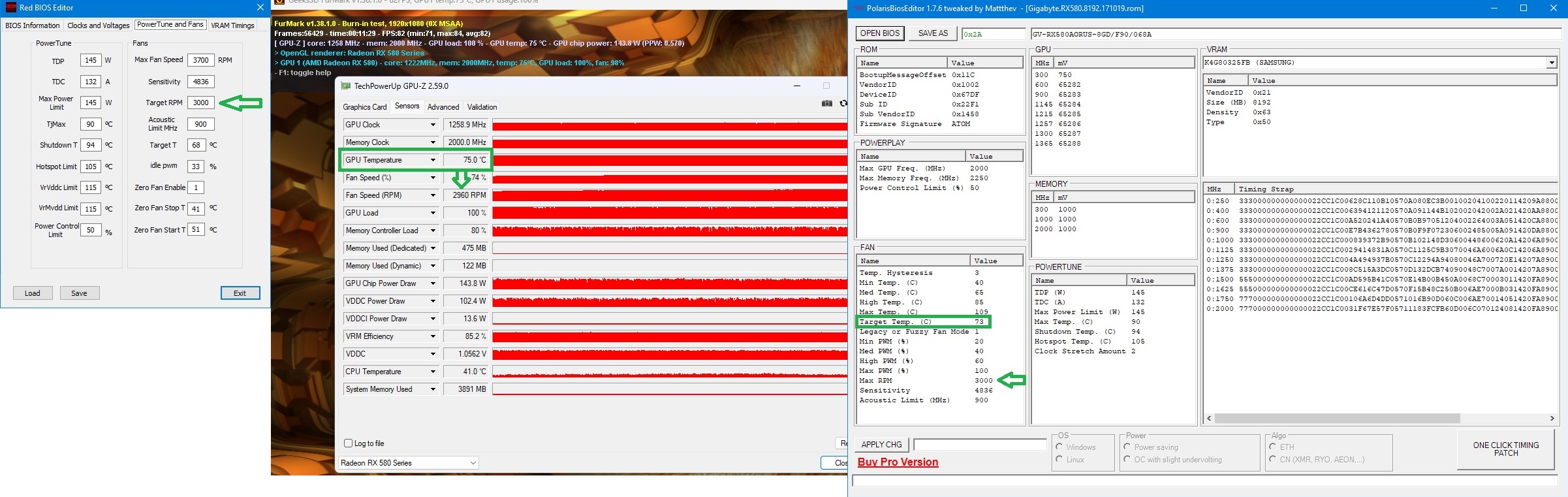Click the Target RPM input field
1568x497 pixels.
point(201,103)
